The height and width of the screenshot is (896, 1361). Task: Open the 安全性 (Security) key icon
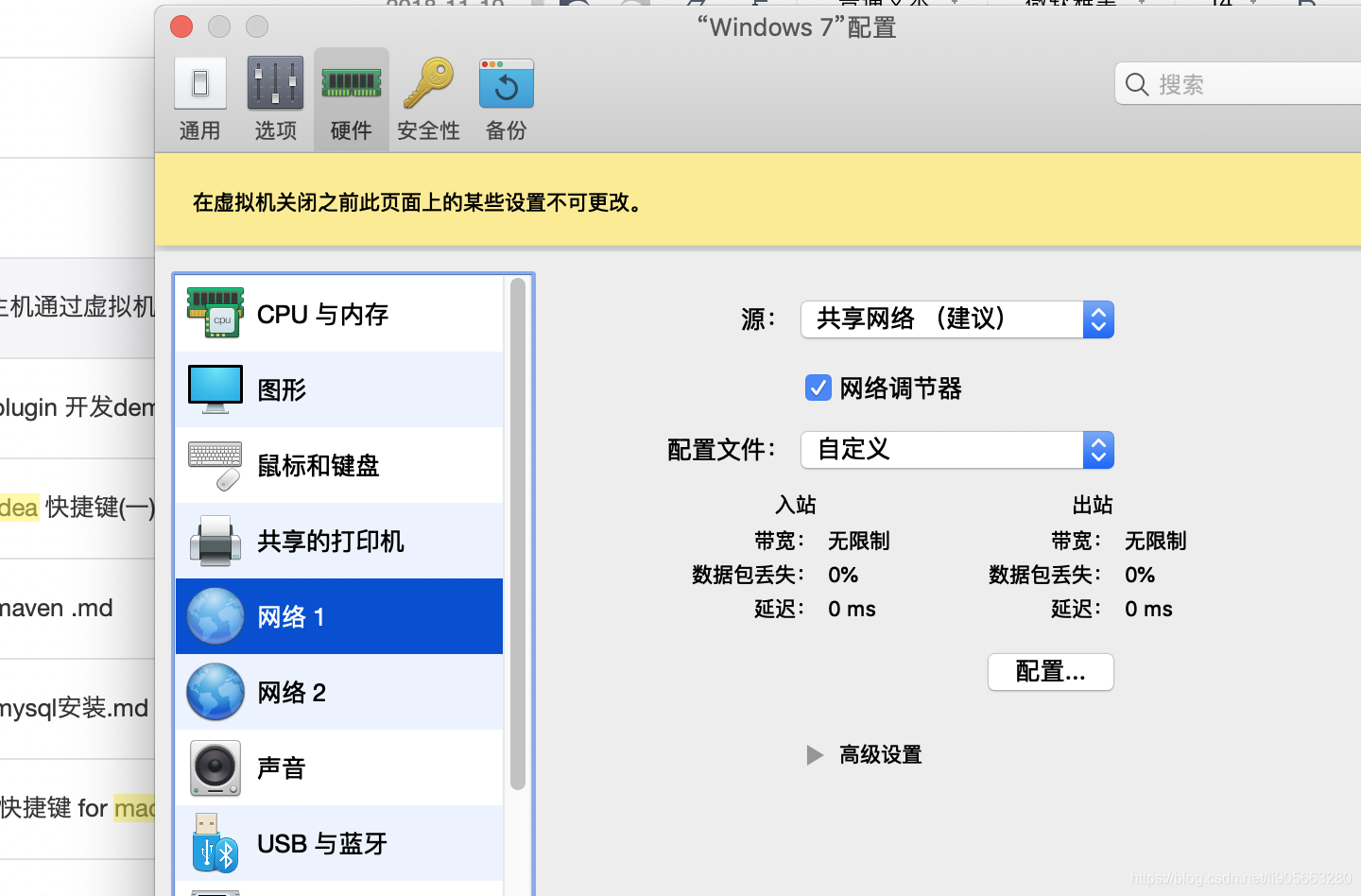(x=428, y=83)
